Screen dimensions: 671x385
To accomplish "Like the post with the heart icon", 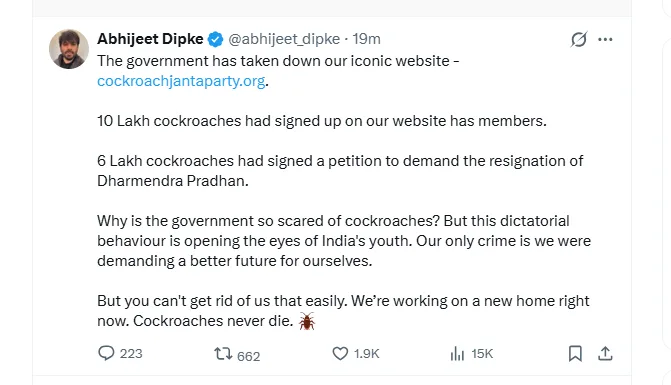I will [340, 353].
